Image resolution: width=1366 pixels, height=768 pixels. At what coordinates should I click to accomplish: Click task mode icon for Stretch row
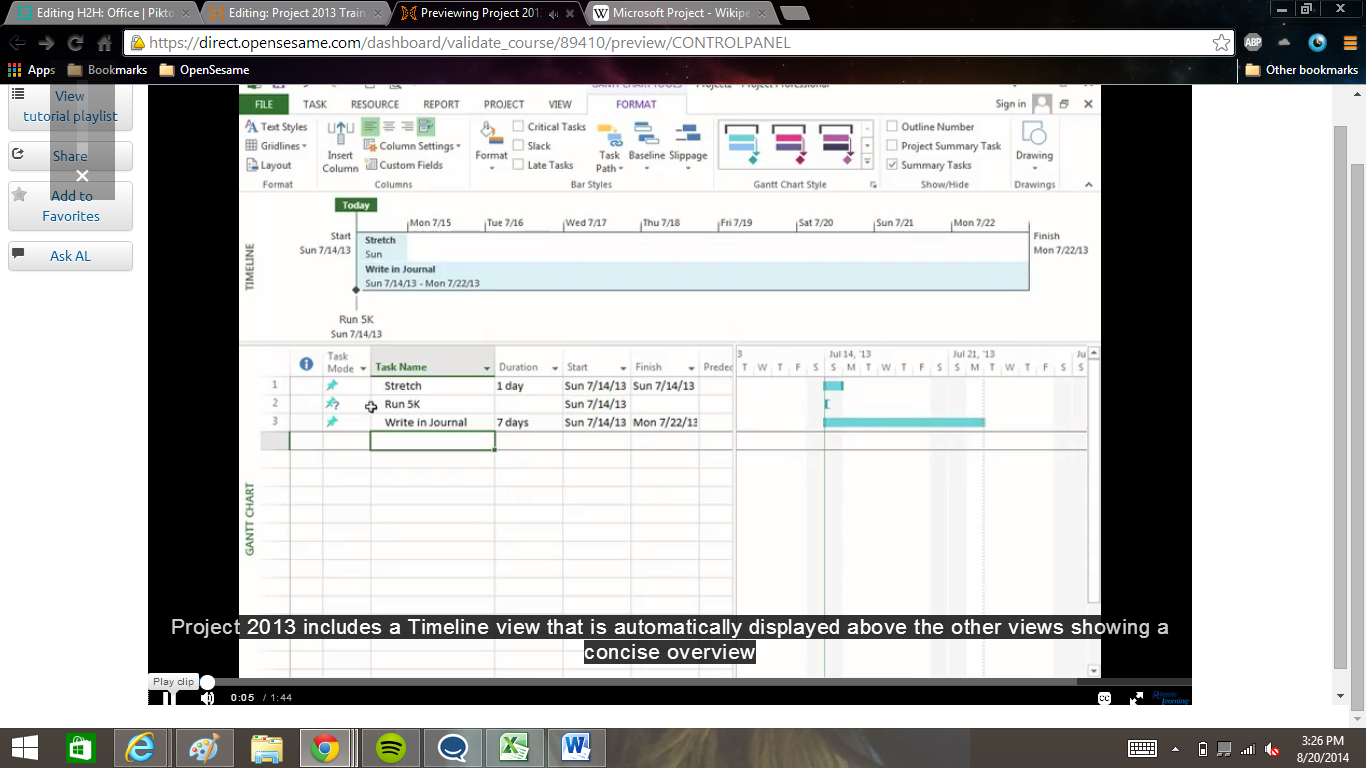point(332,385)
